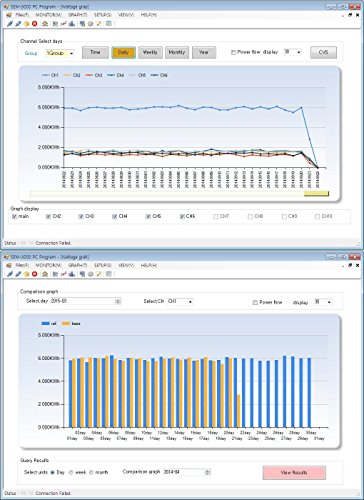Open MONITOR menu in the top window

point(49,15)
